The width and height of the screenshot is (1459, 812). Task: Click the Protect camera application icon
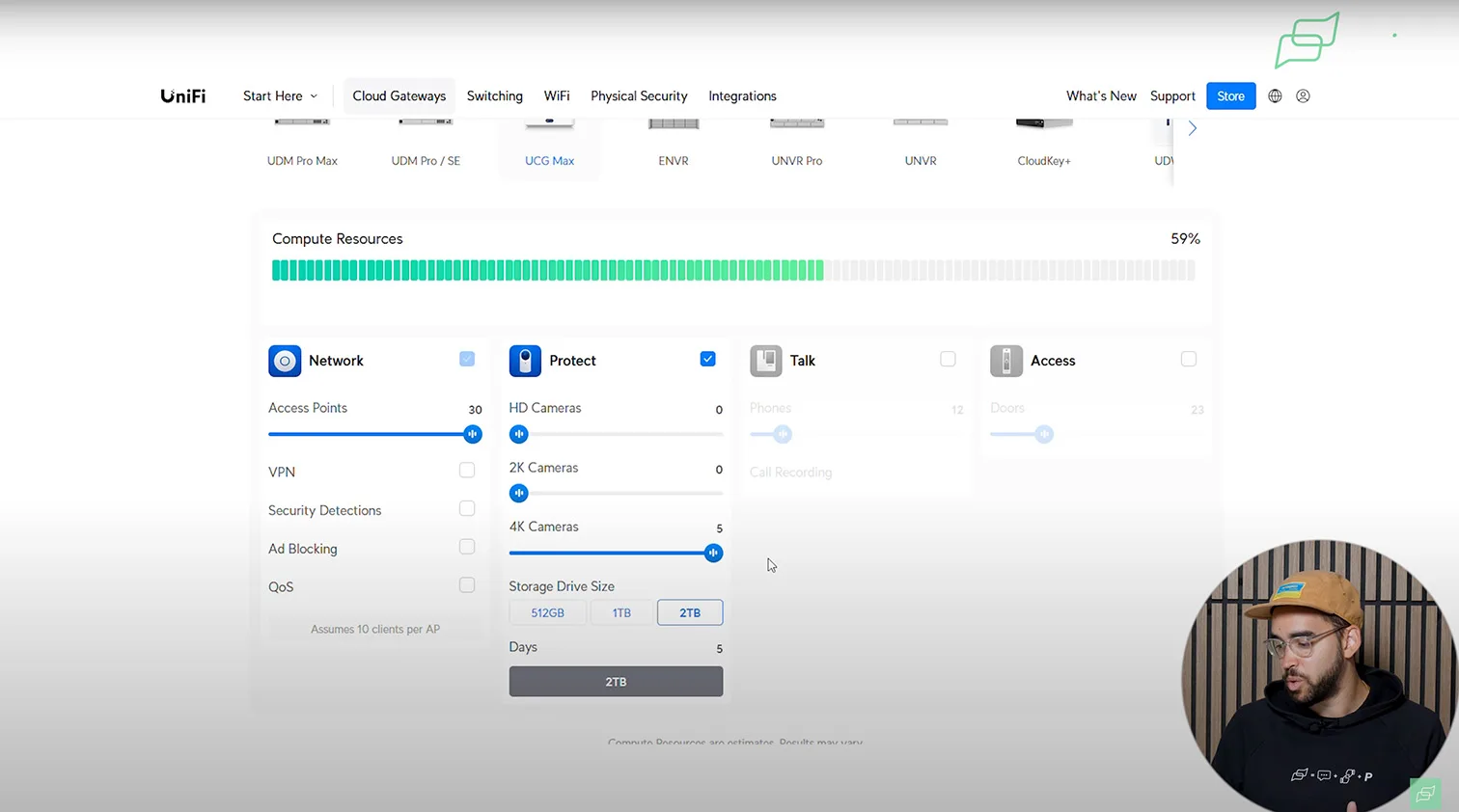pos(525,361)
